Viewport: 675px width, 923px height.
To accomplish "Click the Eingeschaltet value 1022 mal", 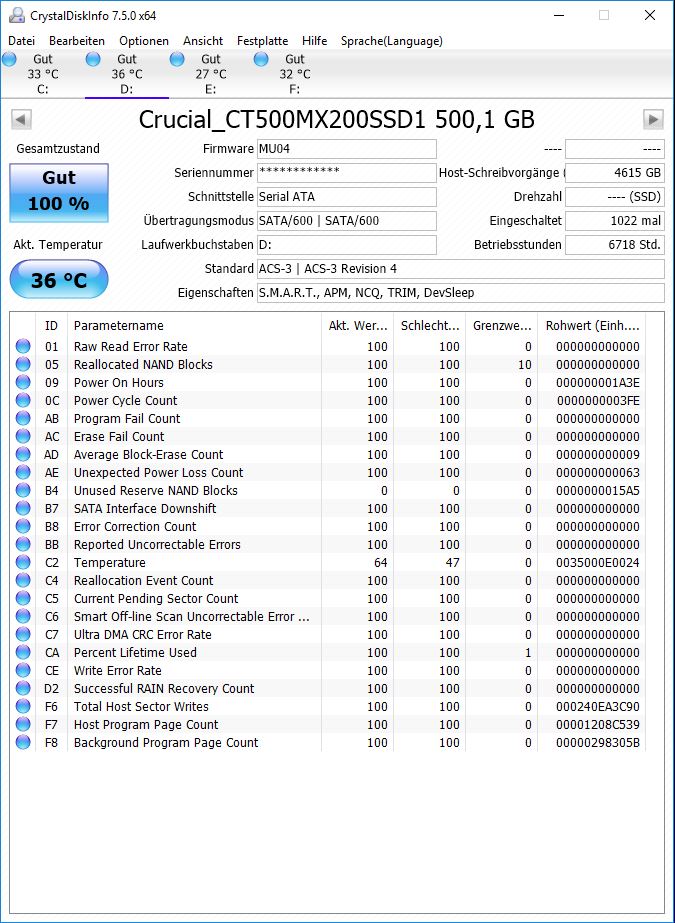I will coord(615,221).
